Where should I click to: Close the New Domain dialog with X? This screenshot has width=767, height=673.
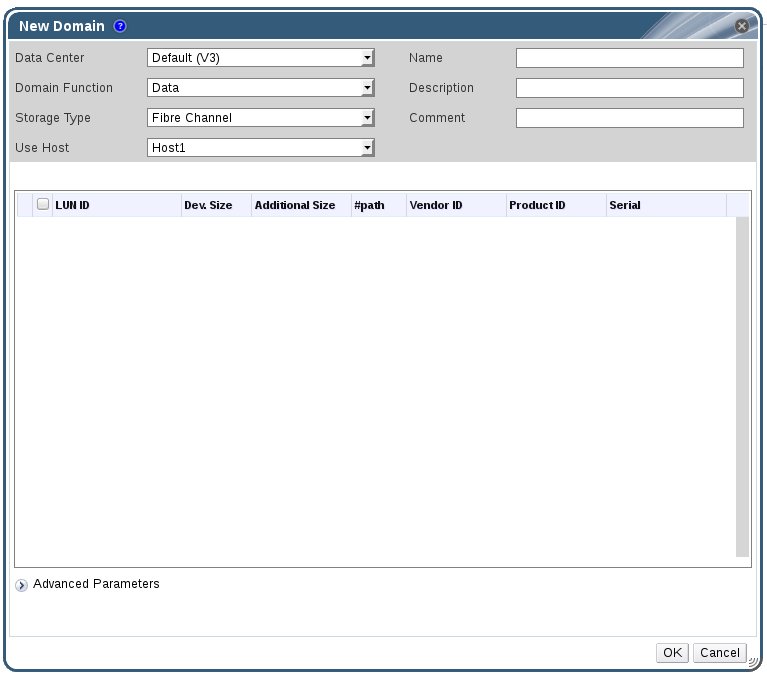click(741, 26)
